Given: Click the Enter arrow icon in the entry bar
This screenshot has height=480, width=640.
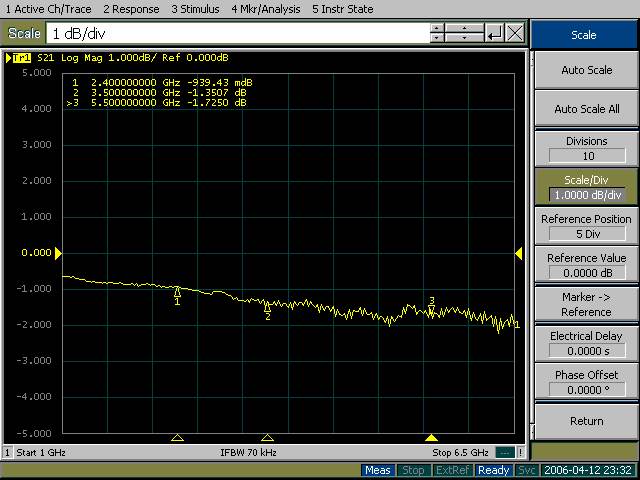Looking at the screenshot, I should (x=495, y=33).
